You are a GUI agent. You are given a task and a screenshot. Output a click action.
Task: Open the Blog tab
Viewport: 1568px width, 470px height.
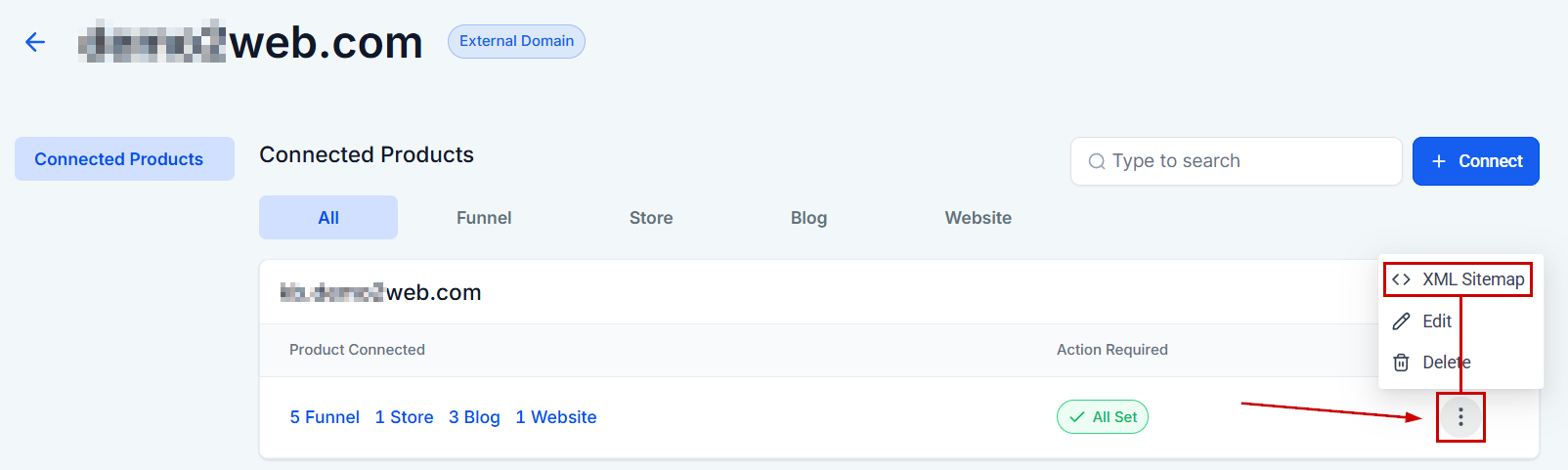coord(808,218)
